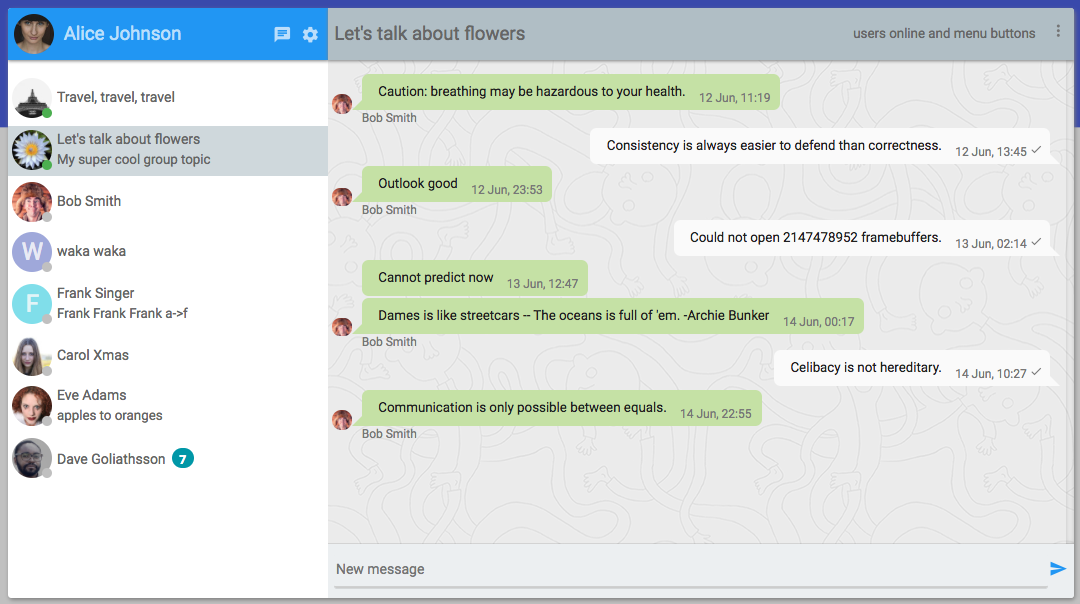Viewport: 1080px width, 604px height.
Task: Click sender avatar beside Caution message
Action: (342, 104)
